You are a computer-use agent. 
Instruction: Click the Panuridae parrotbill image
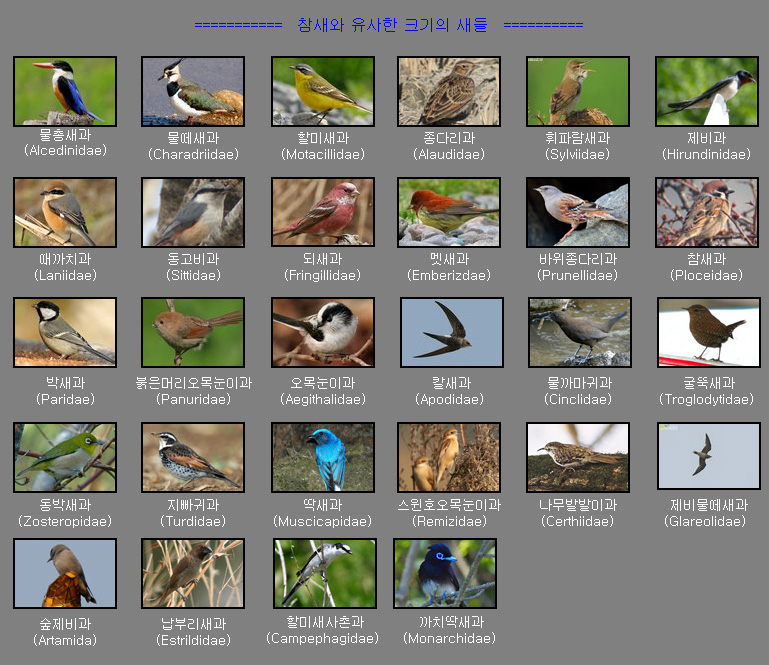click(193, 332)
